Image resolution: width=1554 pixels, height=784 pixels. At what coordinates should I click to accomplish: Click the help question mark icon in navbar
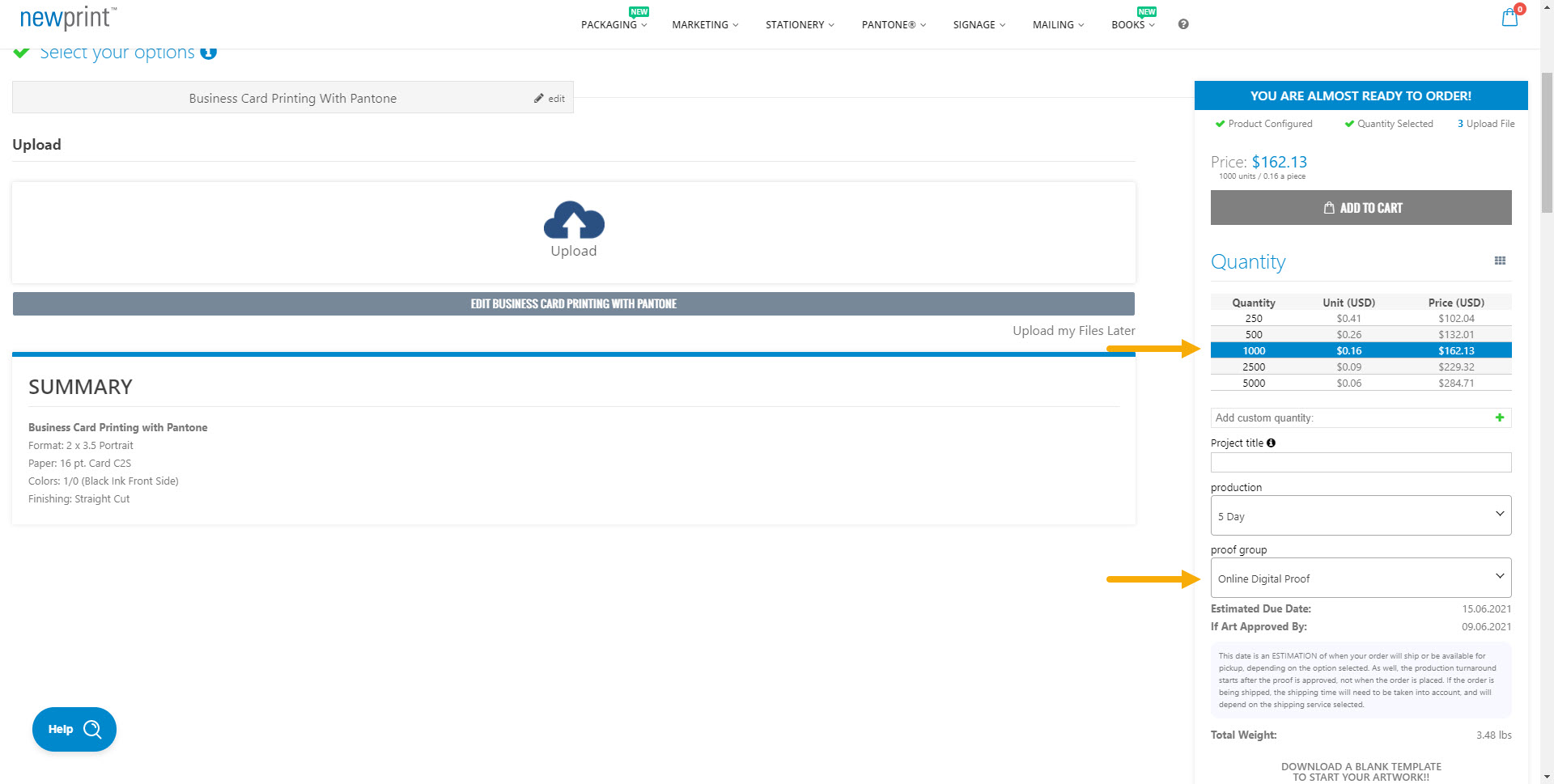[1183, 24]
